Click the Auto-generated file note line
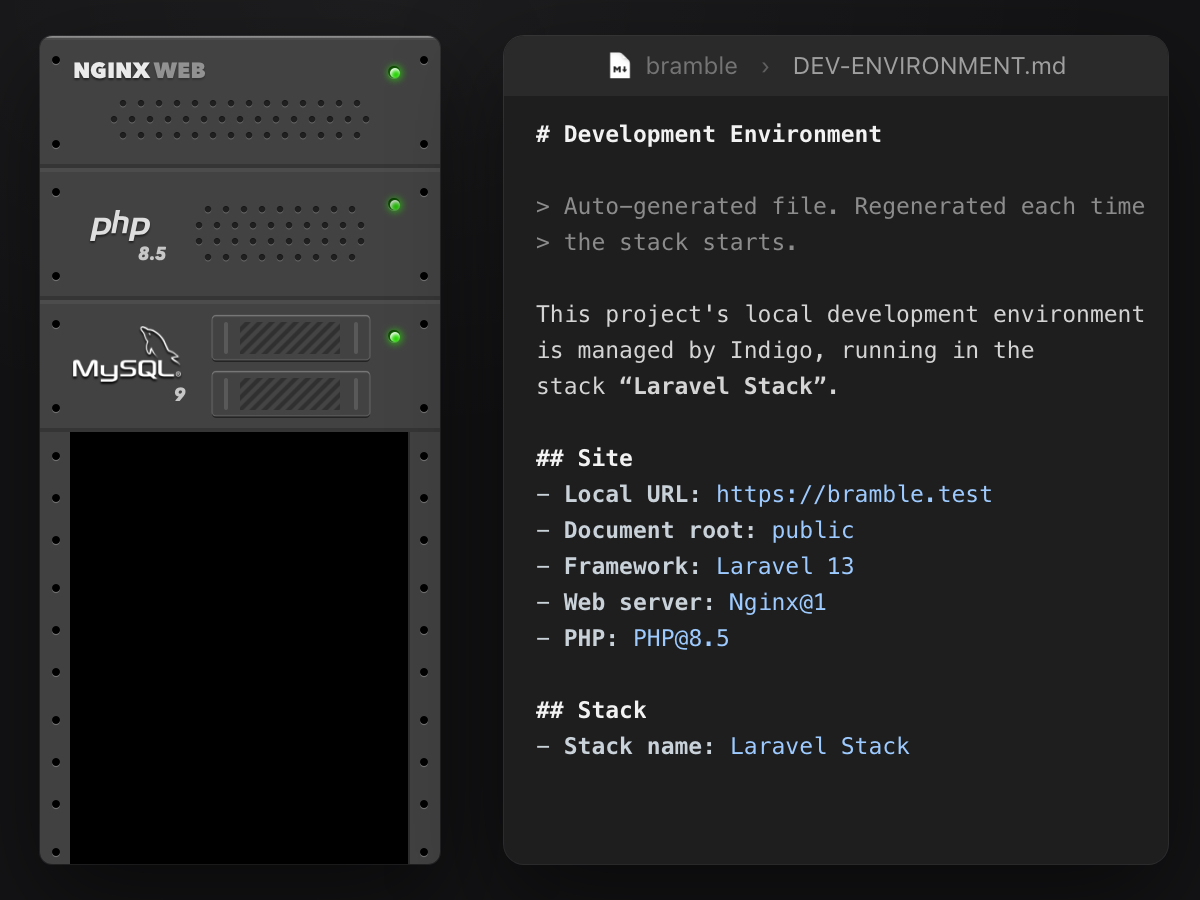 840,206
